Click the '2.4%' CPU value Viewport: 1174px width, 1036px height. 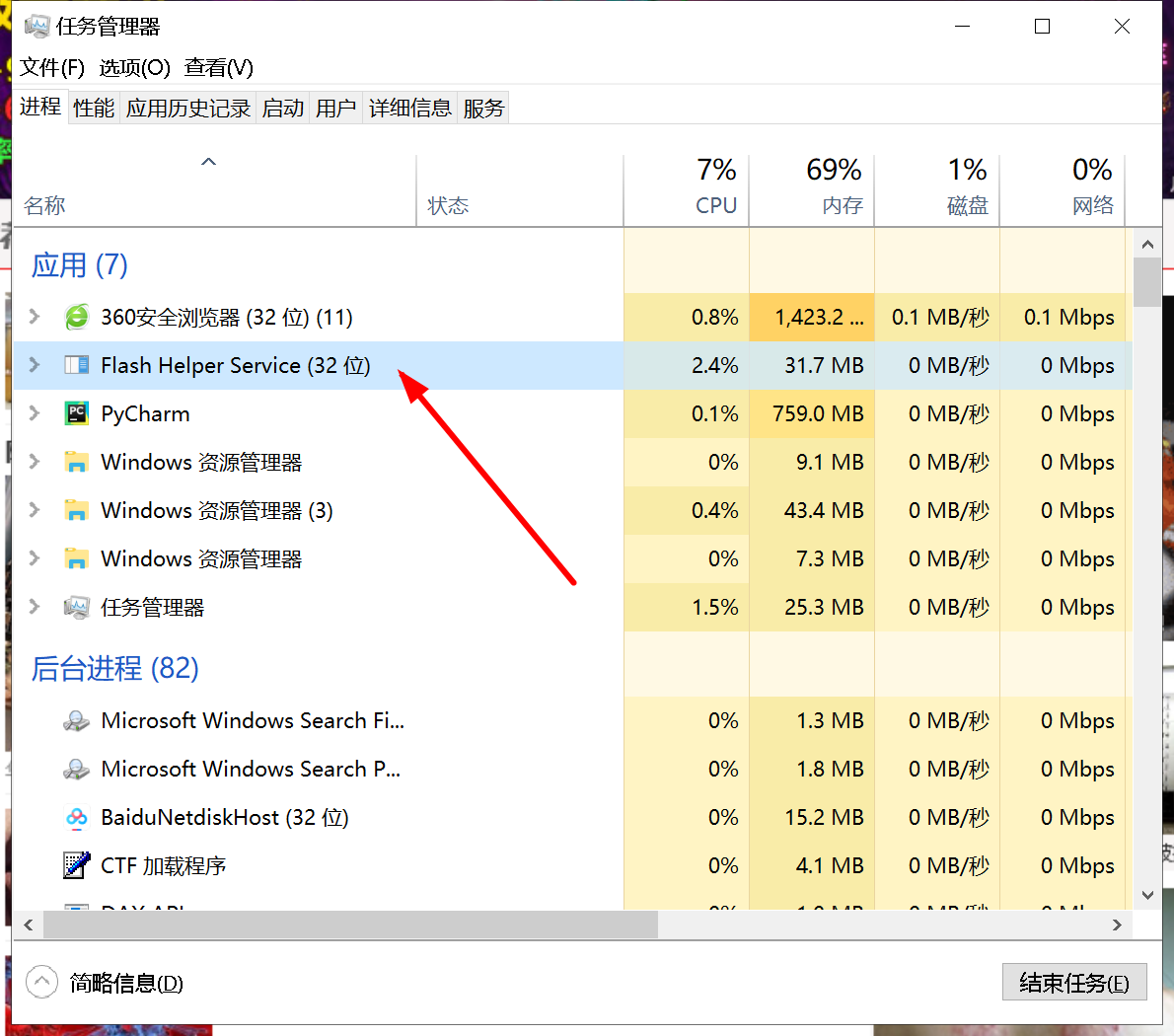pos(714,365)
